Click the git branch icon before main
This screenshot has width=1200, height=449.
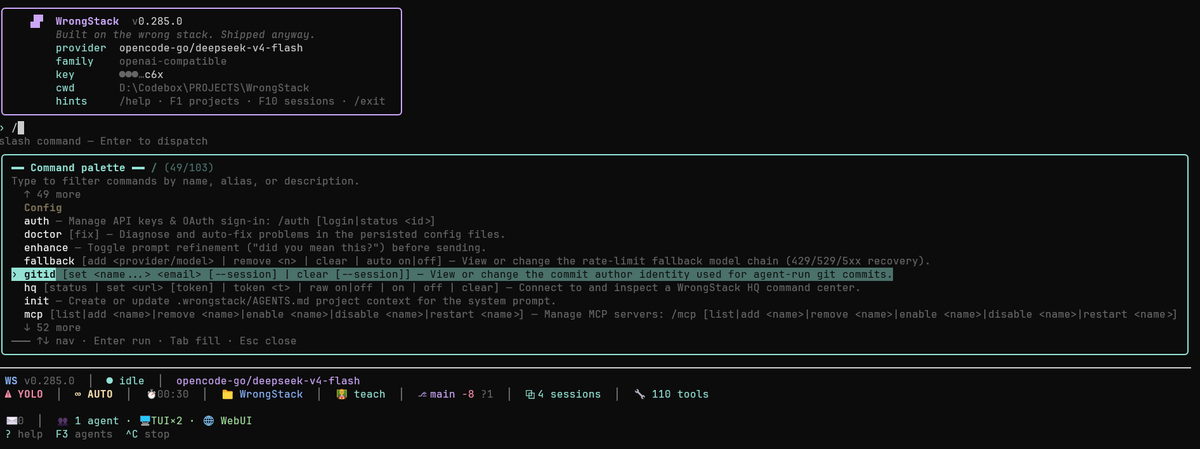coord(422,394)
